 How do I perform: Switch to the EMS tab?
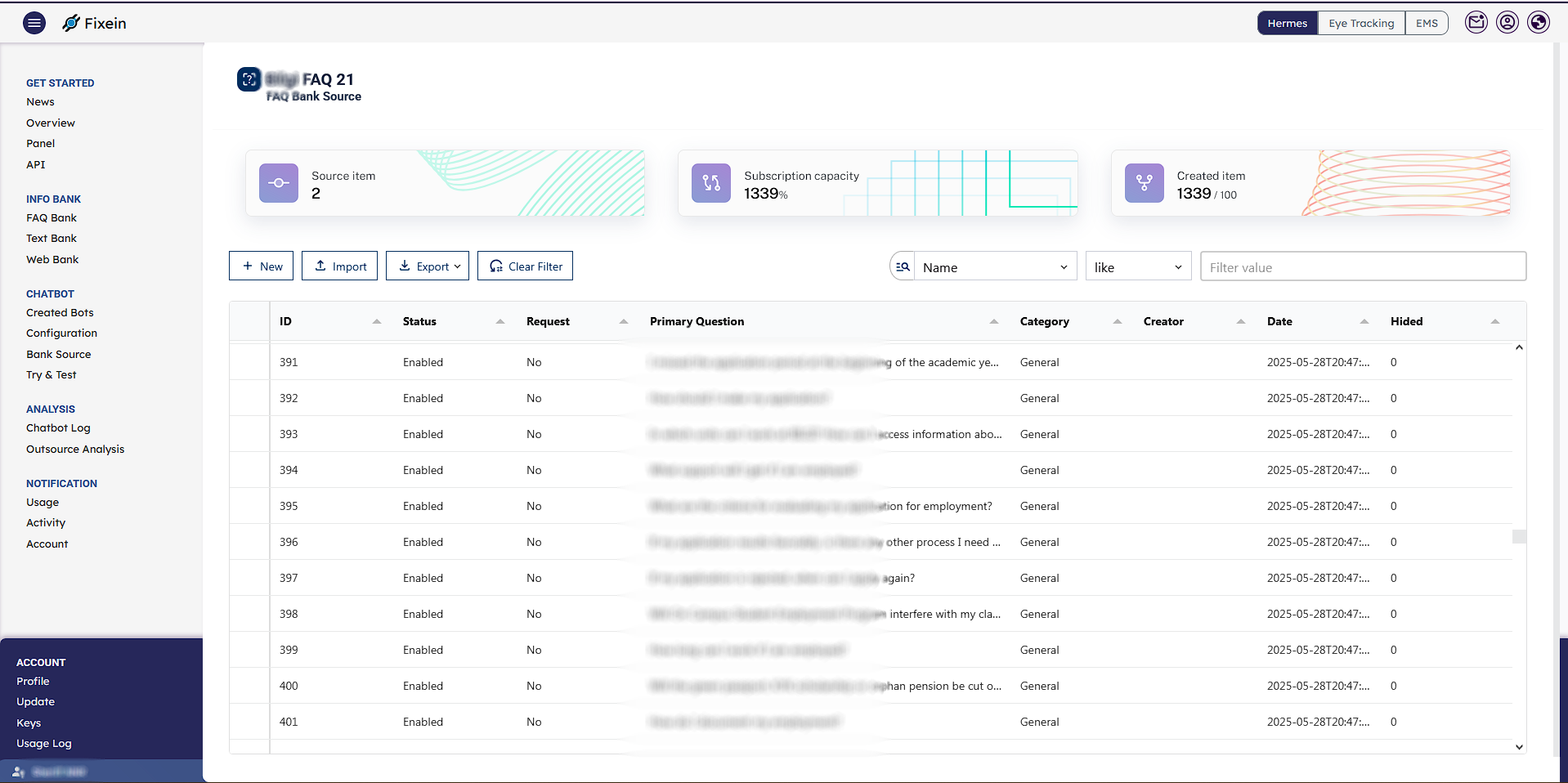(1427, 23)
